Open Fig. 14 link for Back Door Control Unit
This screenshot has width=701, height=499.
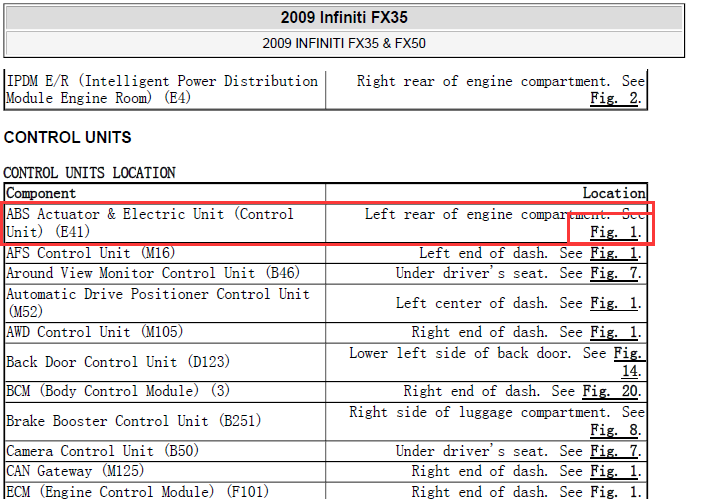tap(629, 362)
